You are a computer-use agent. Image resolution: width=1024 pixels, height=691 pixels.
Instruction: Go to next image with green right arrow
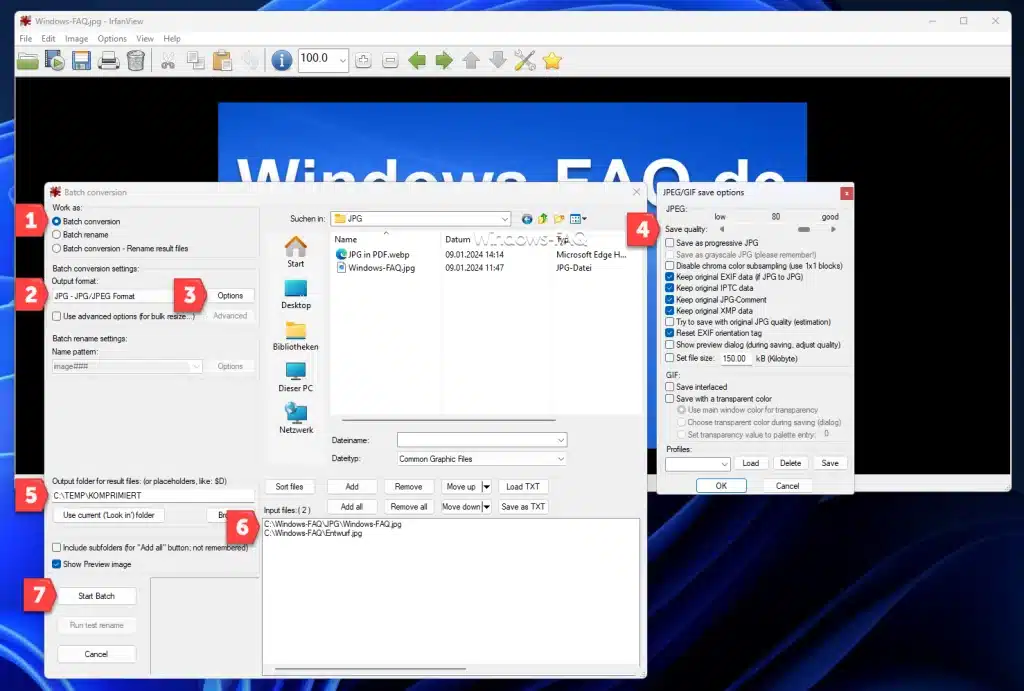coord(444,61)
